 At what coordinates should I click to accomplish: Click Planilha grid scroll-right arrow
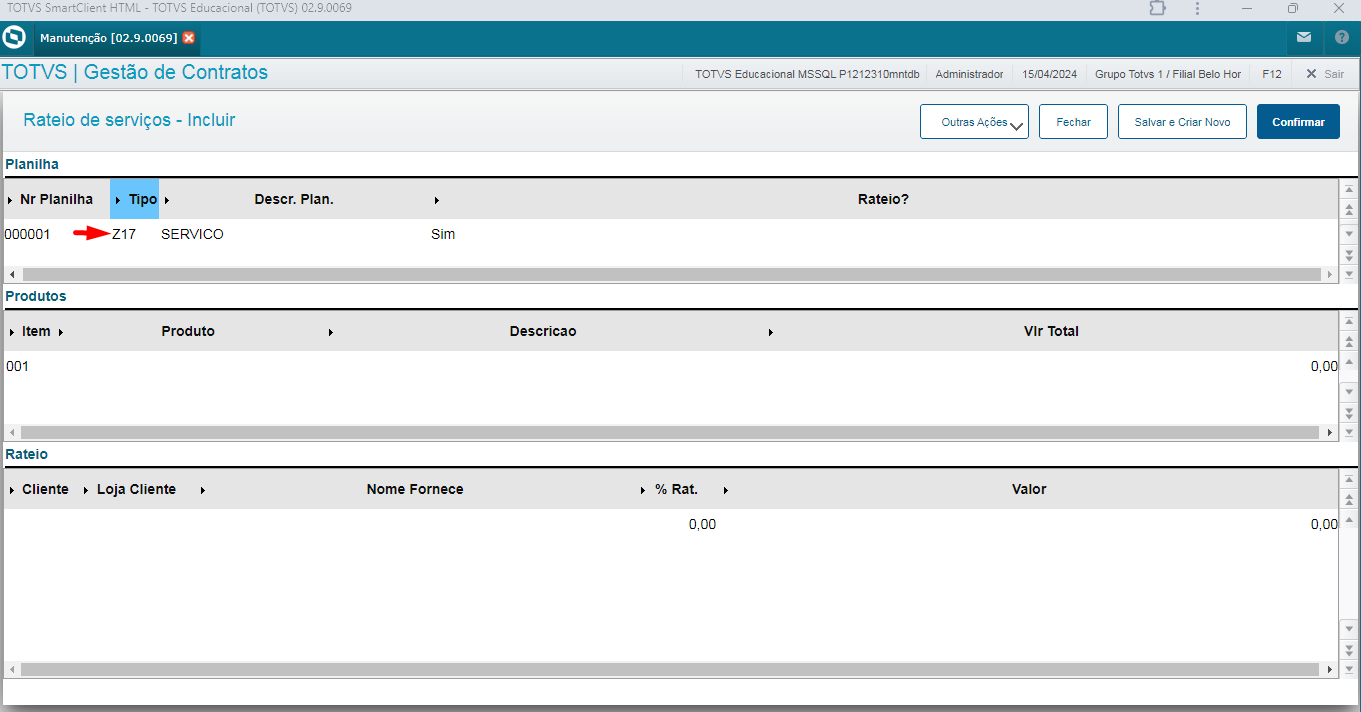[1330, 274]
